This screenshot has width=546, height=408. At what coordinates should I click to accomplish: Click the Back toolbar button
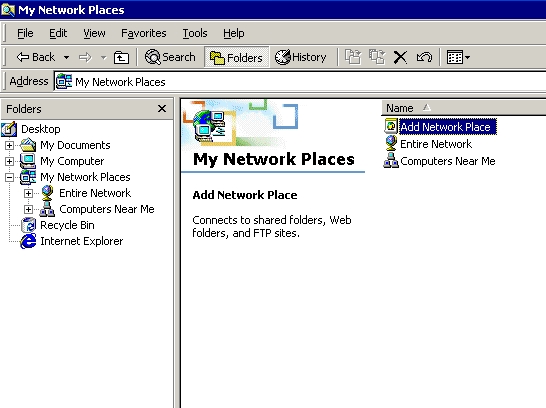tap(36, 57)
